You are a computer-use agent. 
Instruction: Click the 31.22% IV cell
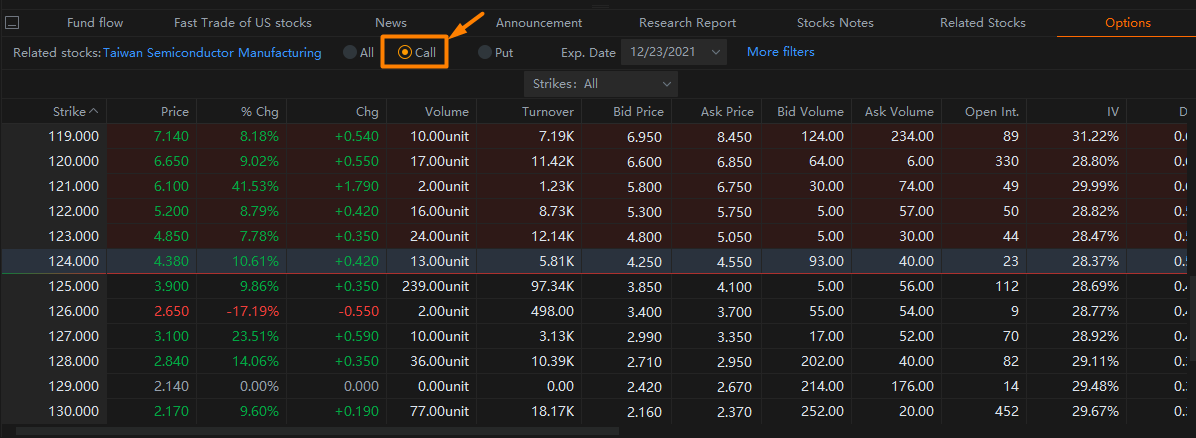[x=1097, y=137]
